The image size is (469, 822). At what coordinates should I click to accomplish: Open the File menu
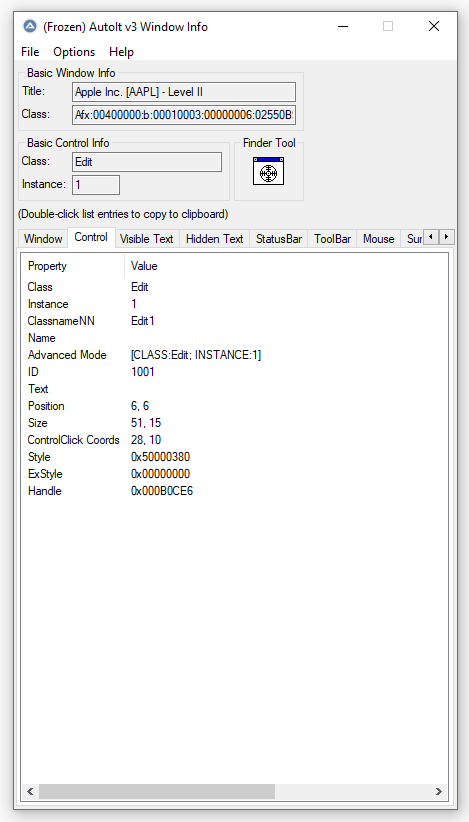click(30, 52)
